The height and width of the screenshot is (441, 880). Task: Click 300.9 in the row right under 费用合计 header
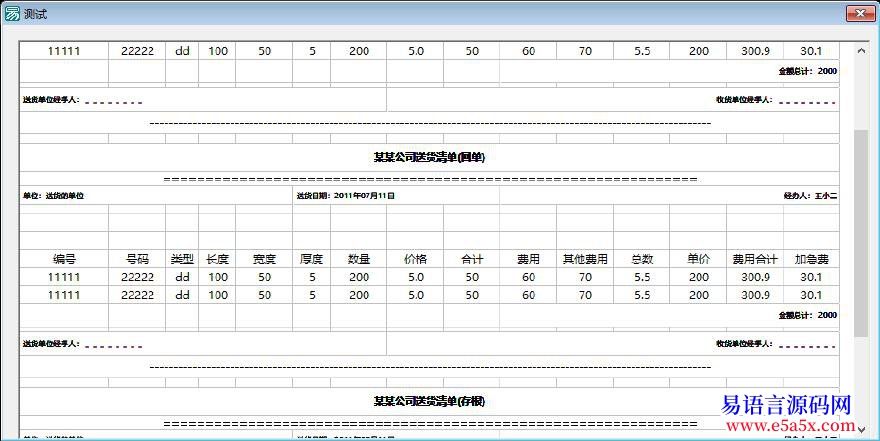755,277
